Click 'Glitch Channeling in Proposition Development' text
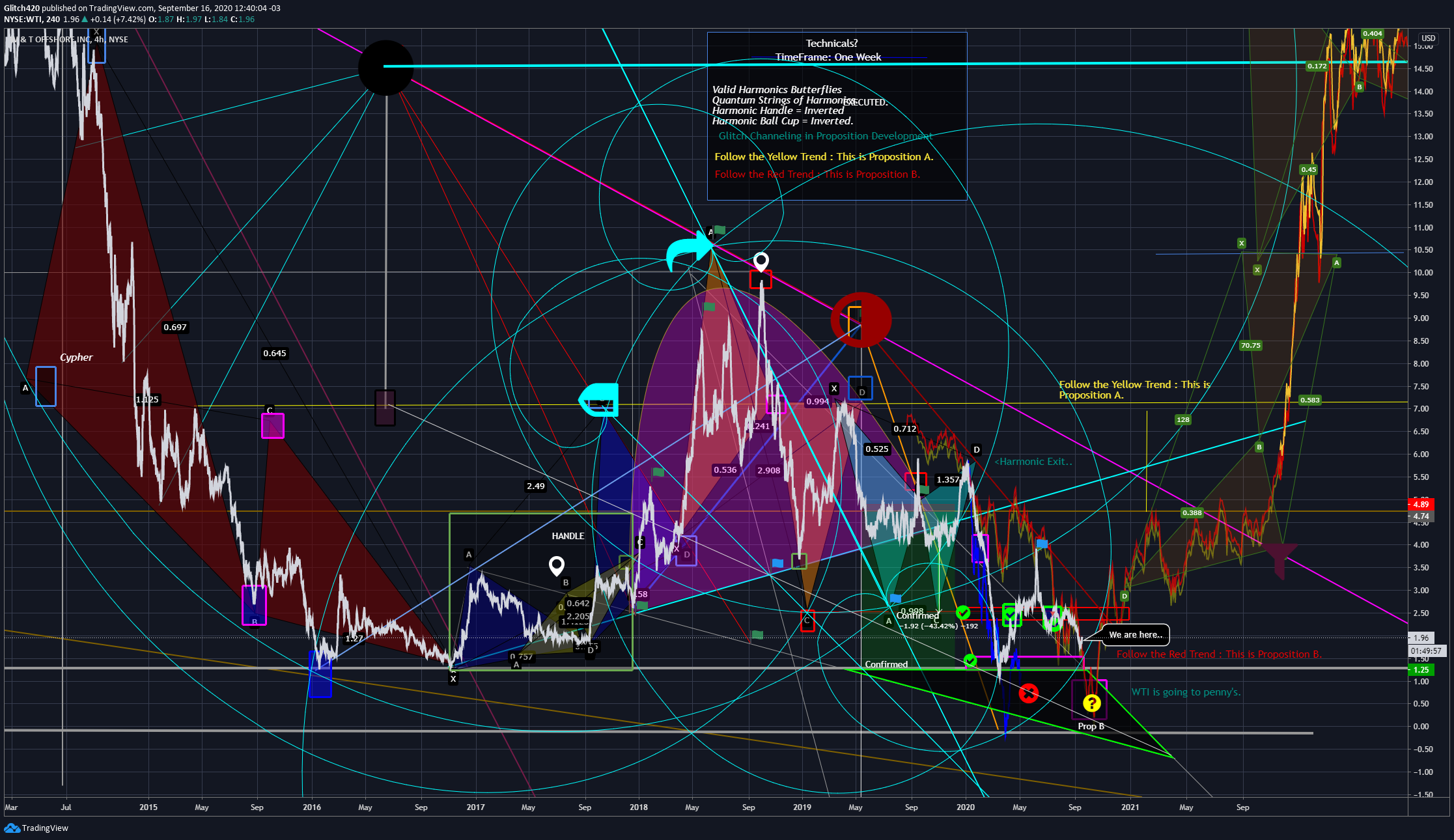 pyautogui.click(x=826, y=136)
